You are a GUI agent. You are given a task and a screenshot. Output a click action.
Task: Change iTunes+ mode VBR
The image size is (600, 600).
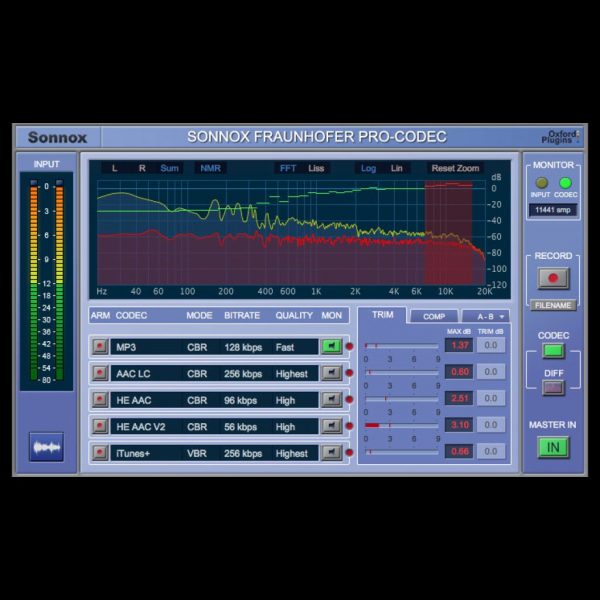[x=197, y=453]
